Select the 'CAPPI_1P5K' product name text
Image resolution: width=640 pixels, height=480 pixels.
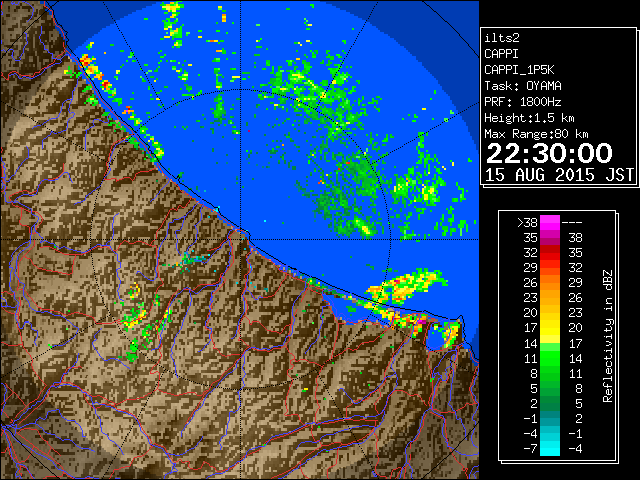pos(519,70)
